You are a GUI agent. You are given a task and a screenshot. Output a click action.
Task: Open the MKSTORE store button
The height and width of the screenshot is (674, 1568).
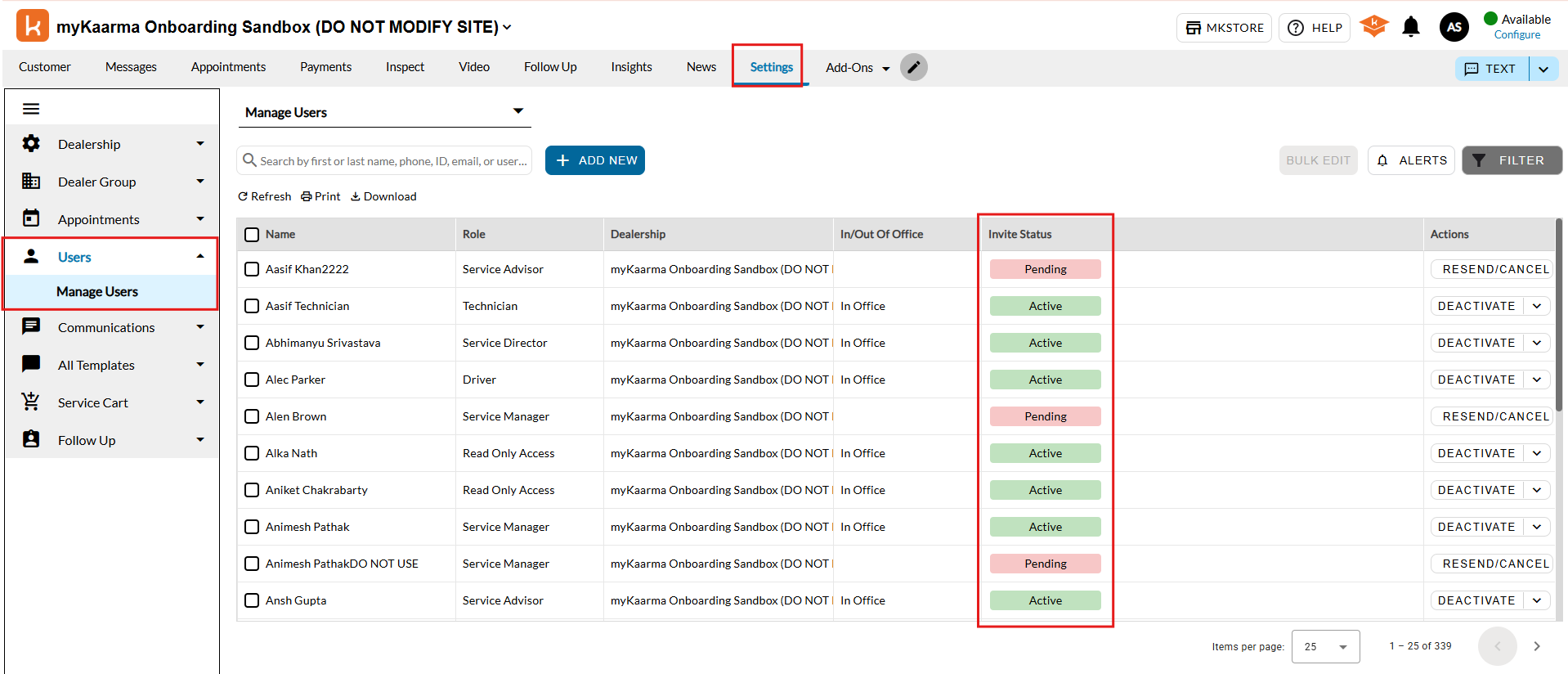1224,28
